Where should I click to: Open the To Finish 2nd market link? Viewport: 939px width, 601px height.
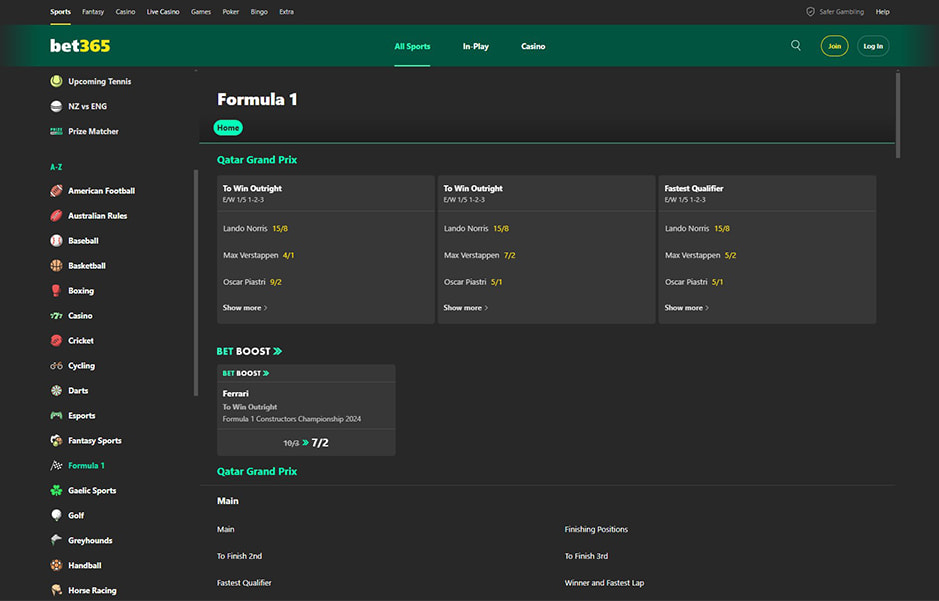240,556
